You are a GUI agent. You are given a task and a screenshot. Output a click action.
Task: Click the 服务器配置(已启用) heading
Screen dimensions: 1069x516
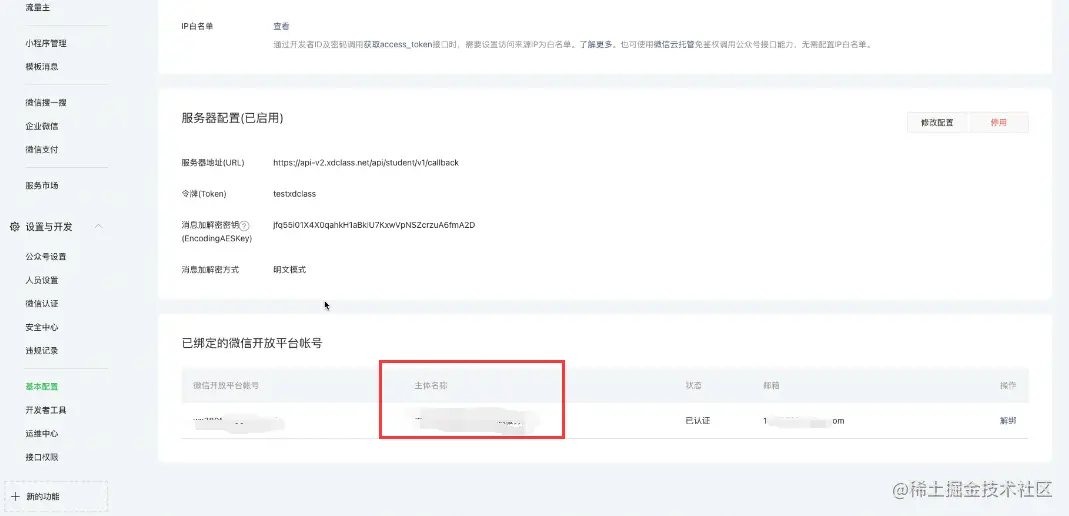pyautogui.click(x=232, y=118)
